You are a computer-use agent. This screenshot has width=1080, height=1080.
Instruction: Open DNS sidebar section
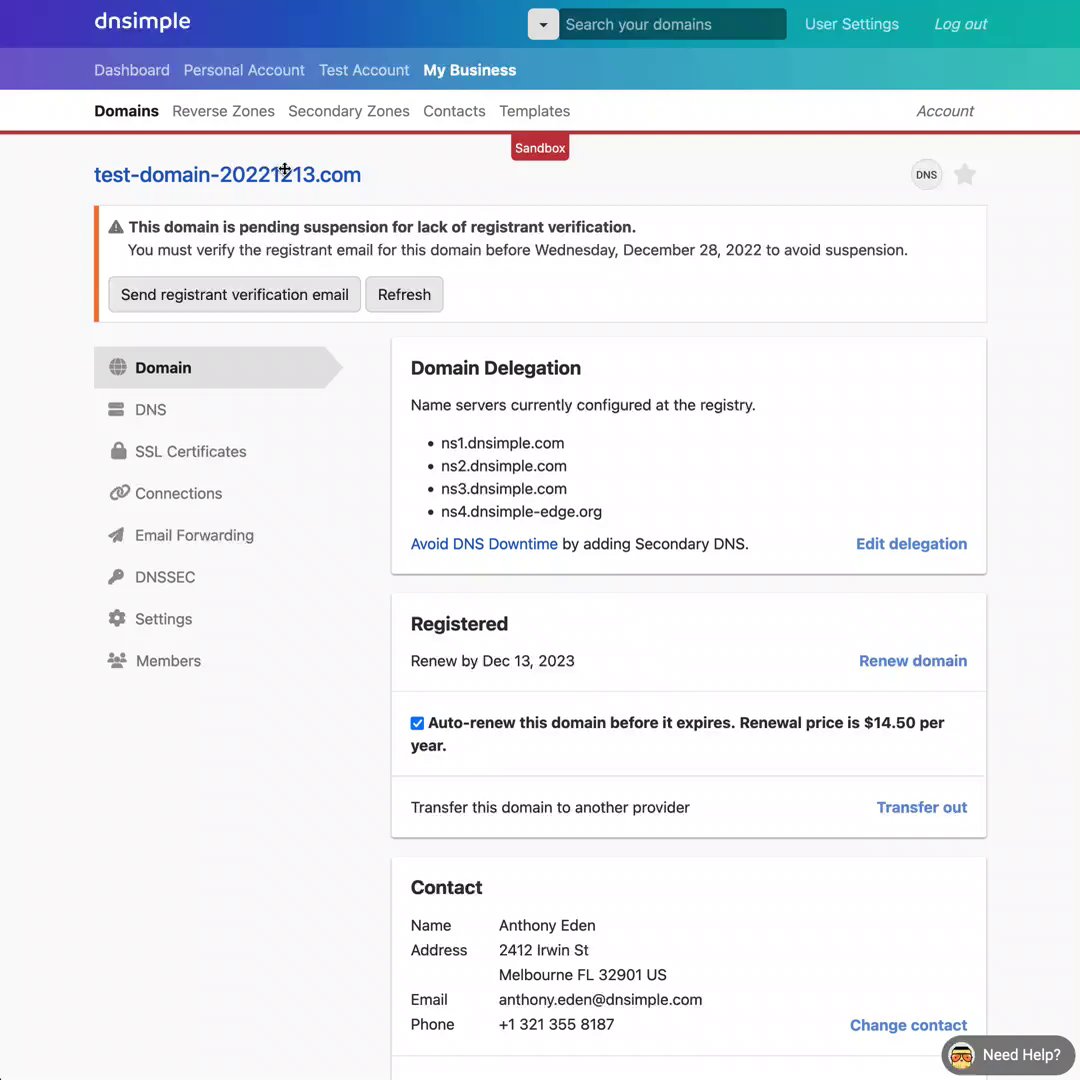[x=150, y=410]
